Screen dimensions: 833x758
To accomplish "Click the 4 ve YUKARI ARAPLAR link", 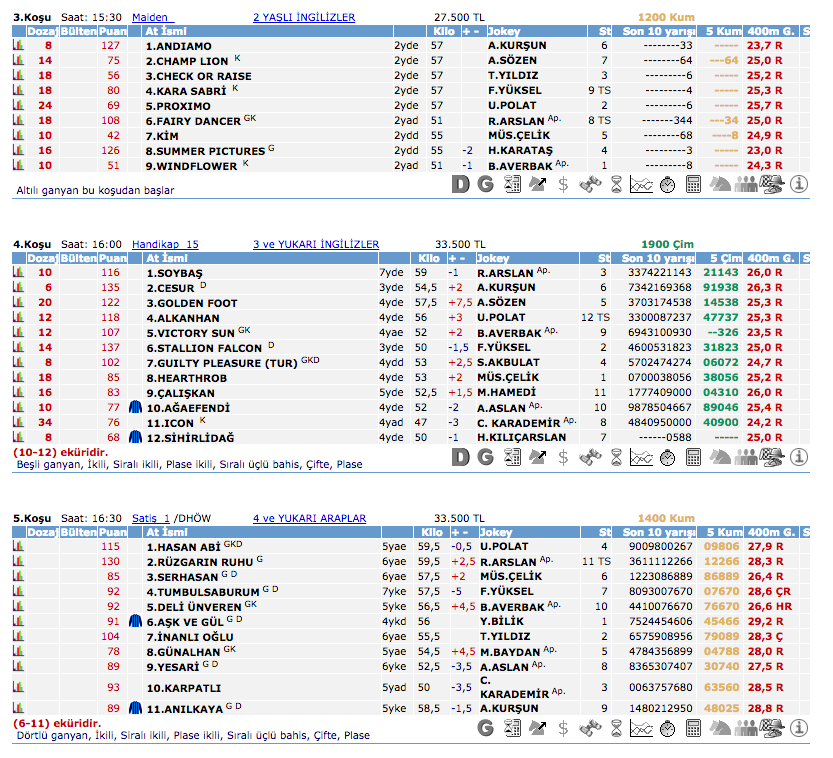I will pos(309,518).
